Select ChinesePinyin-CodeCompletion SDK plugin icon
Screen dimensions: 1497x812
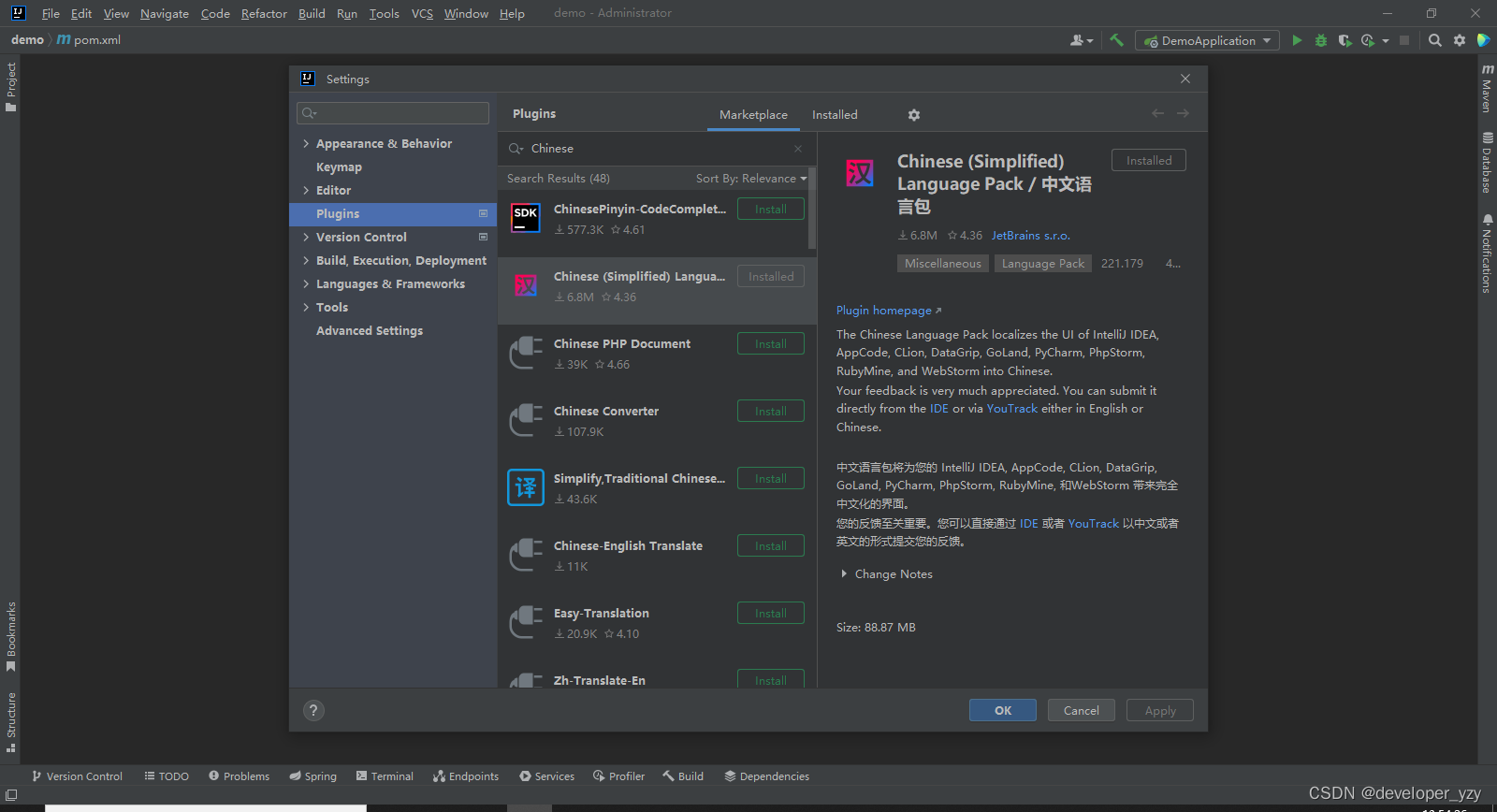pos(526,218)
